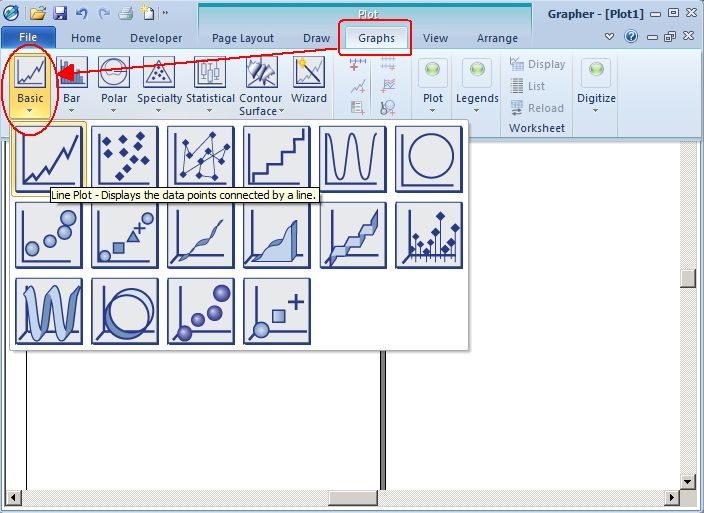Choose the XYZ scatter stem plot icon
The height and width of the screenshot is (513, 704).
tap(429, 235)
